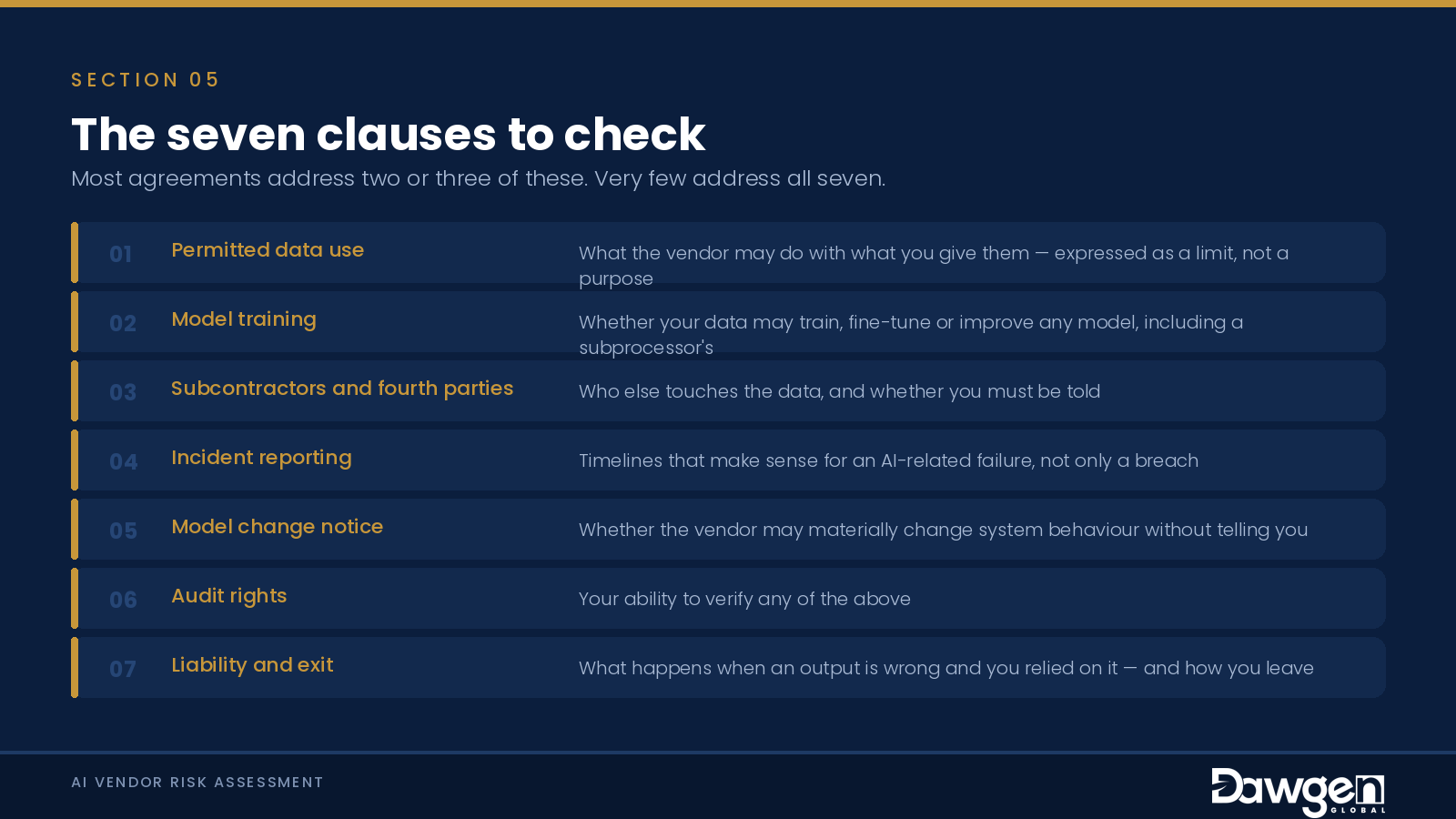This screenshot has width=1456, height=819.
Task: Click the Dawgen Global logo
Action: (x=1298, y=792)
